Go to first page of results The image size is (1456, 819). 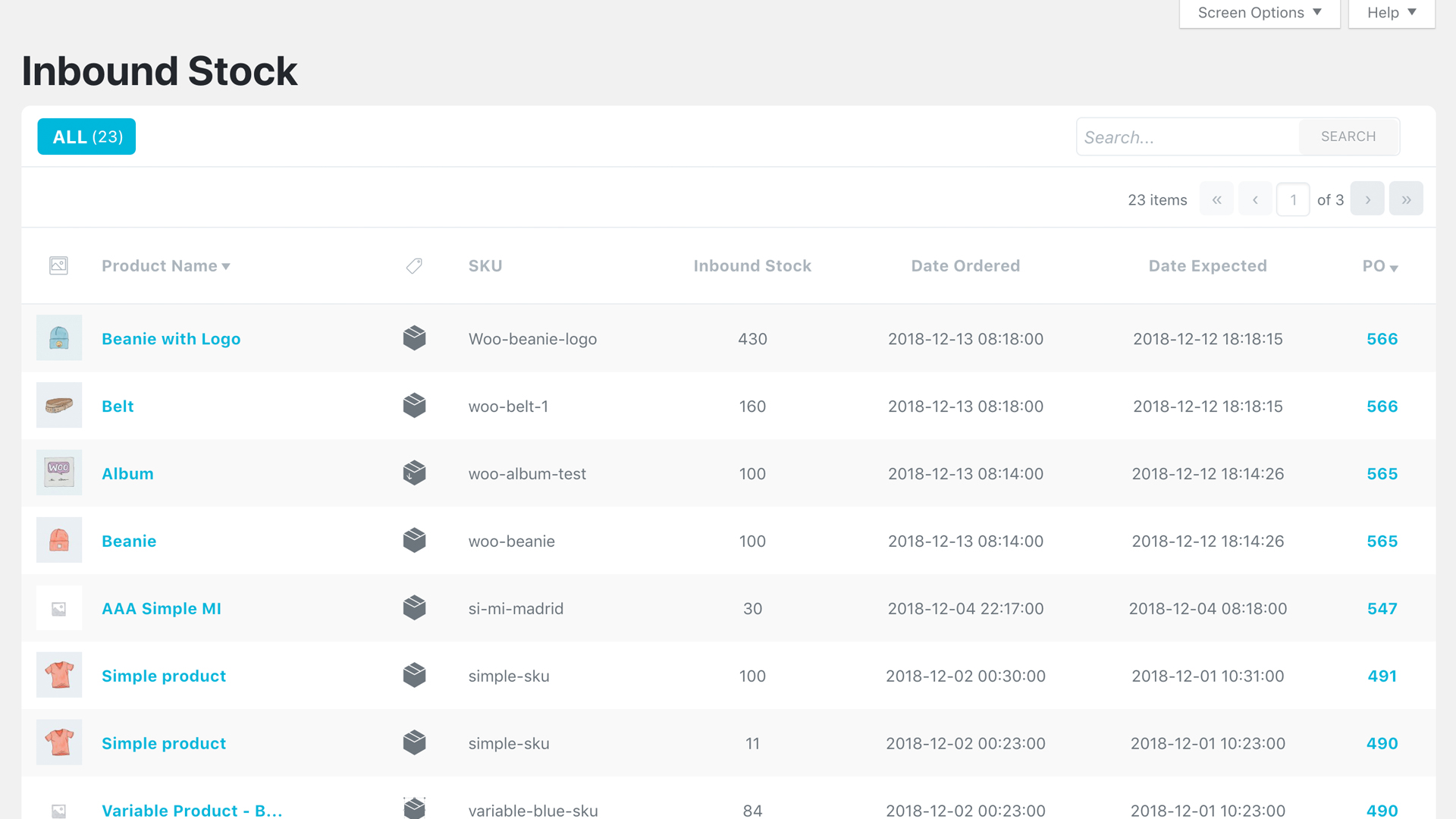coord(1216,199)
